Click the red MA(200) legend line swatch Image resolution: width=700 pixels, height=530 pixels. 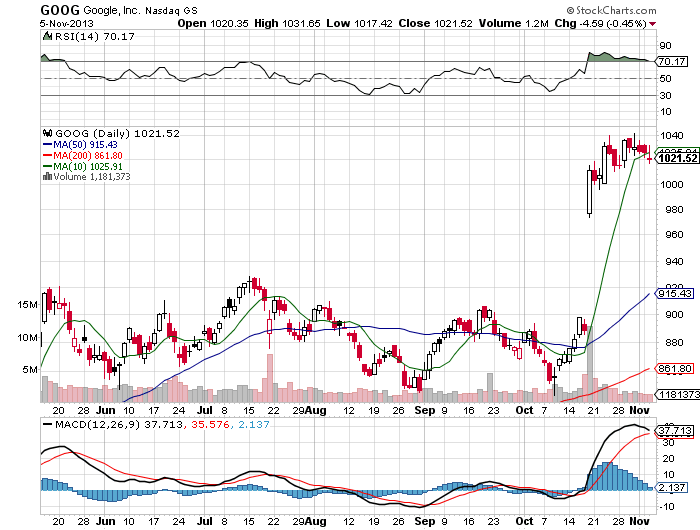pyautogui.click(x=47, y=155)
